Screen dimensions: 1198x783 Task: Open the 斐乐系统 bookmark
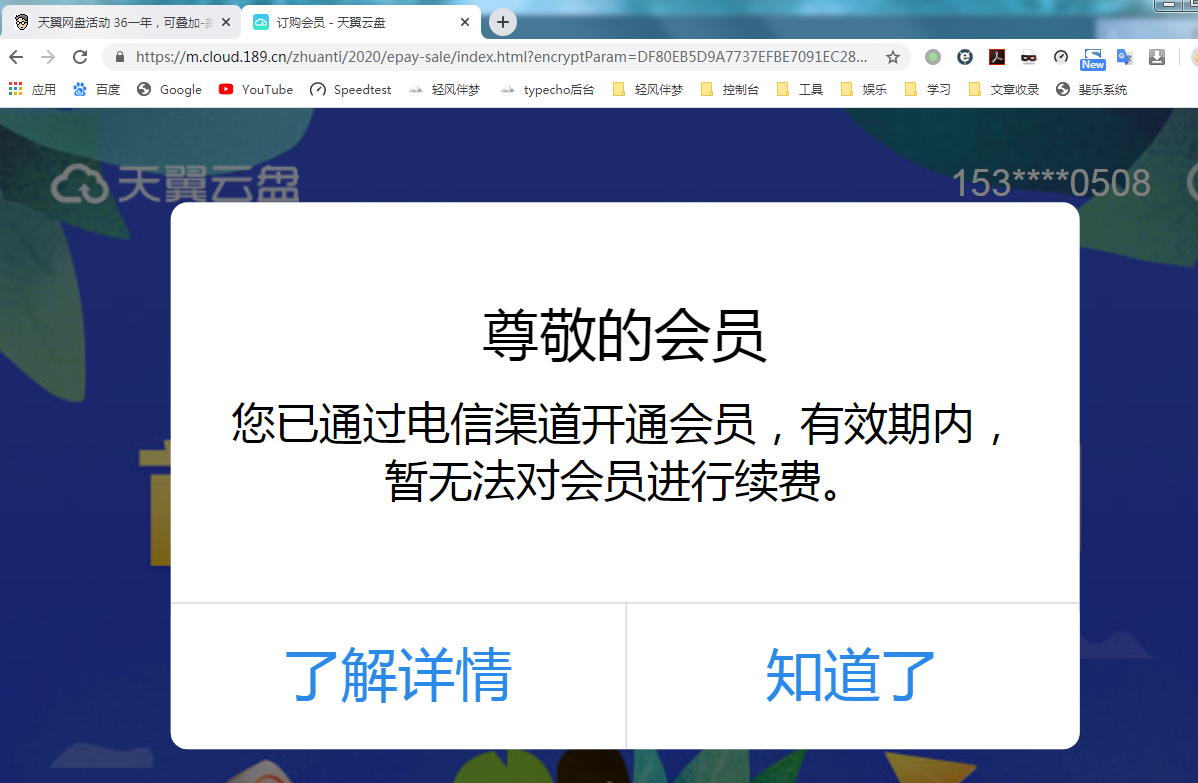tap(1091, 89)
